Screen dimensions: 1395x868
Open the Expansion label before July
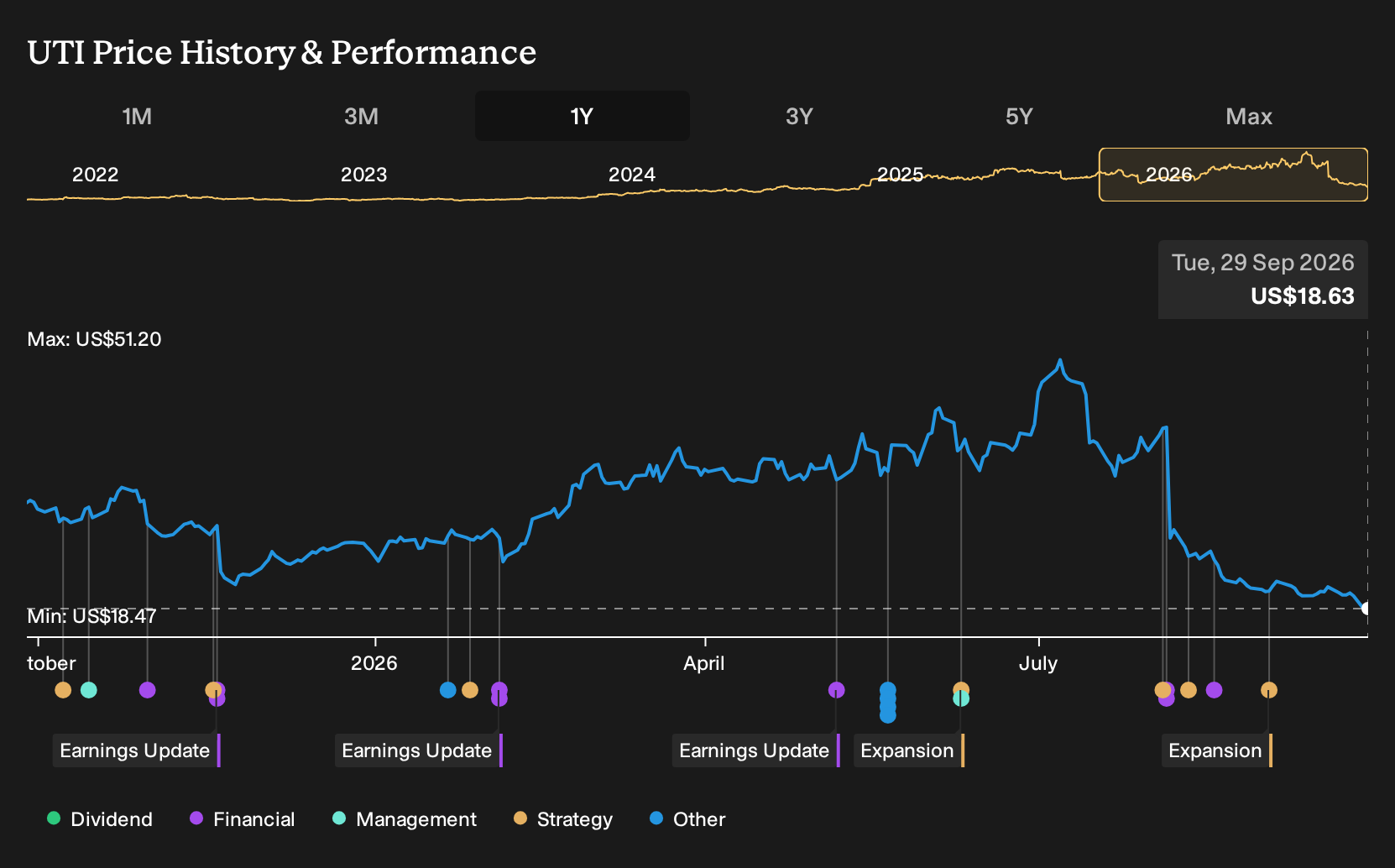point(909,750)
